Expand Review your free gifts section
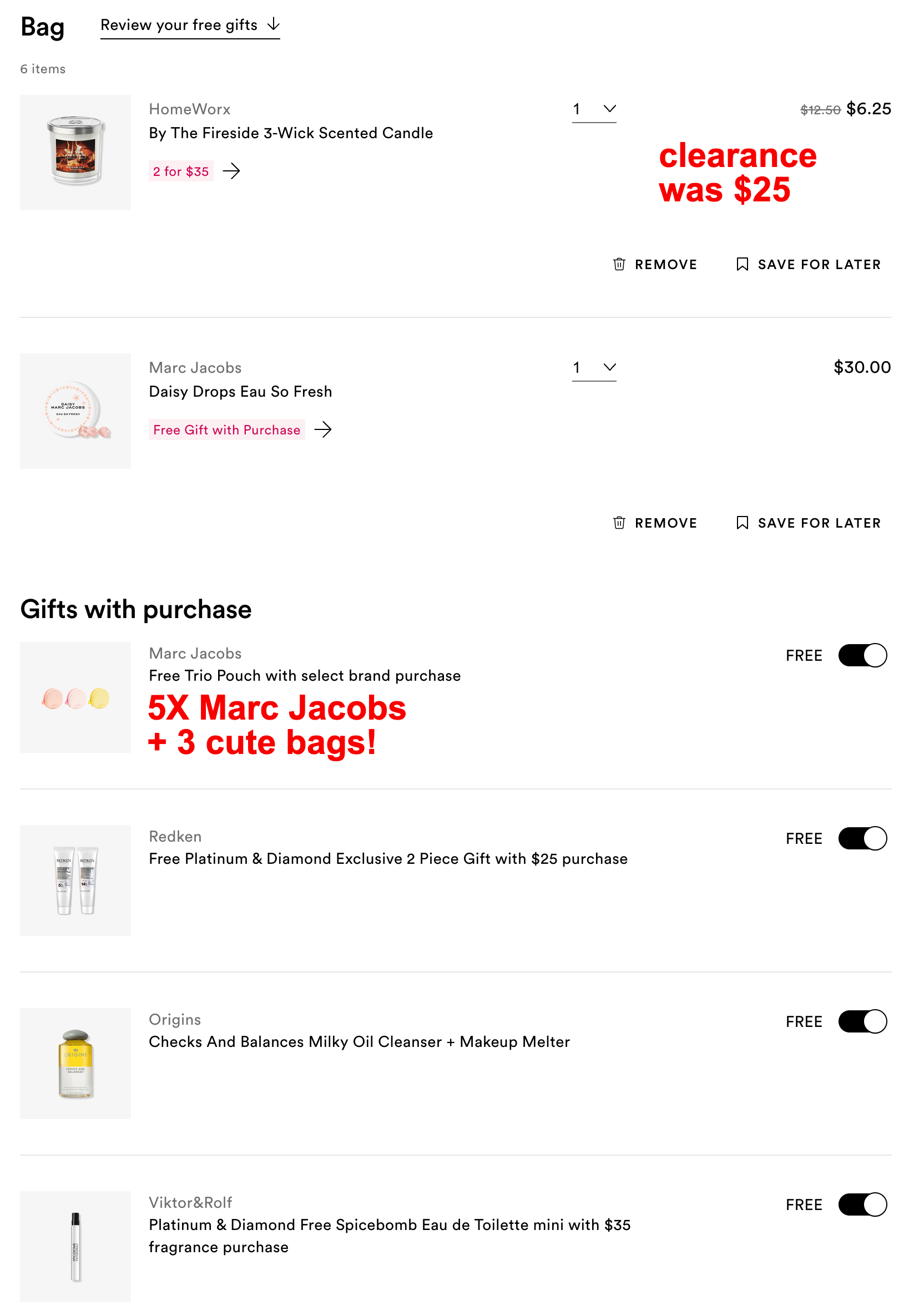 click(x=190, y=25)
